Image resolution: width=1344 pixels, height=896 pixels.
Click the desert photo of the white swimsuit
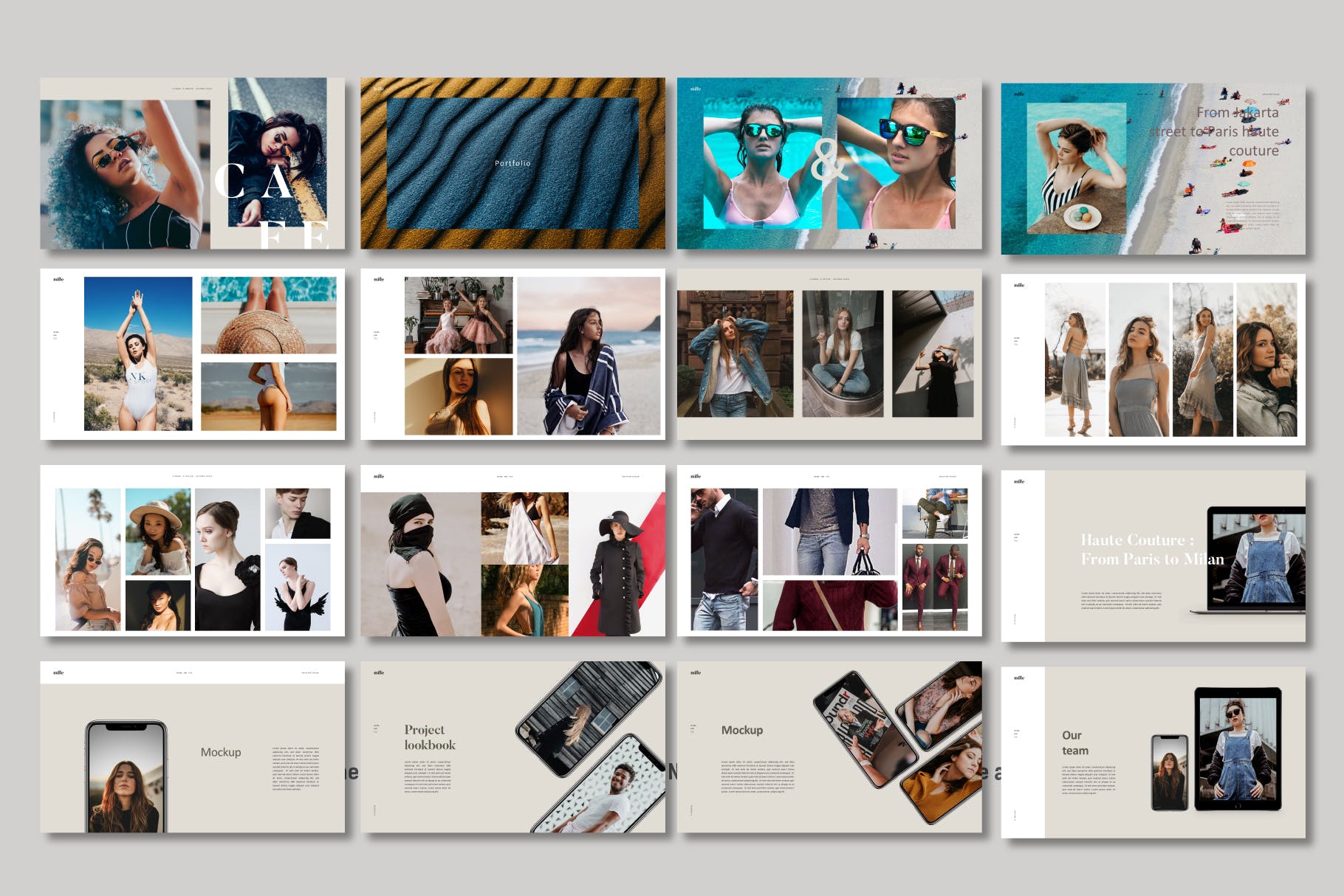click(x=138, y=353)
